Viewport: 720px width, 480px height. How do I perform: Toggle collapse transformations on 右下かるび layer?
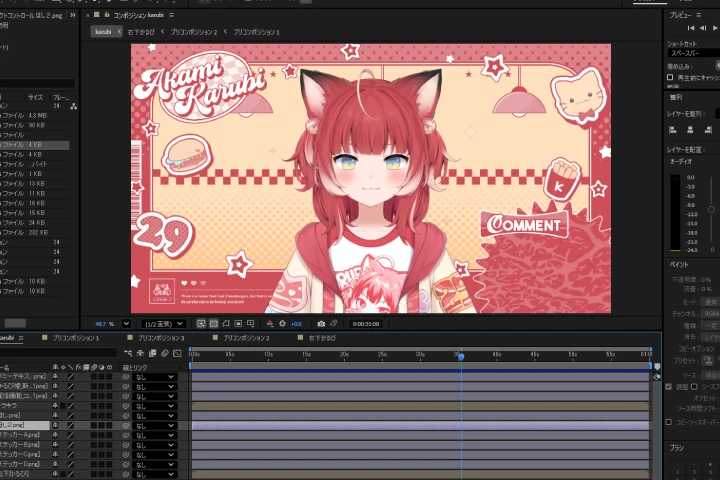coord(63,474)
